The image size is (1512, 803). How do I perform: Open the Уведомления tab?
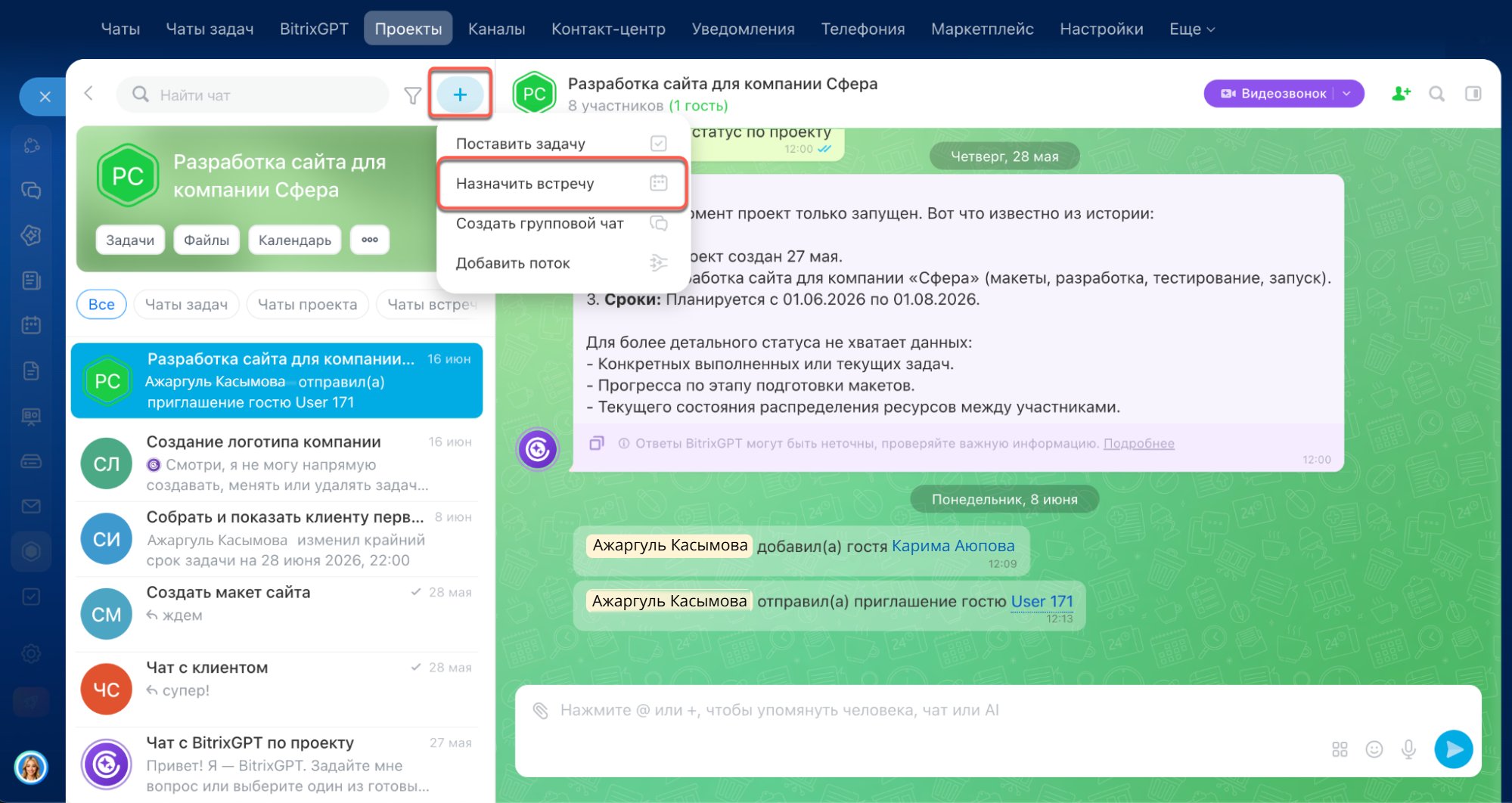(743, 29)
